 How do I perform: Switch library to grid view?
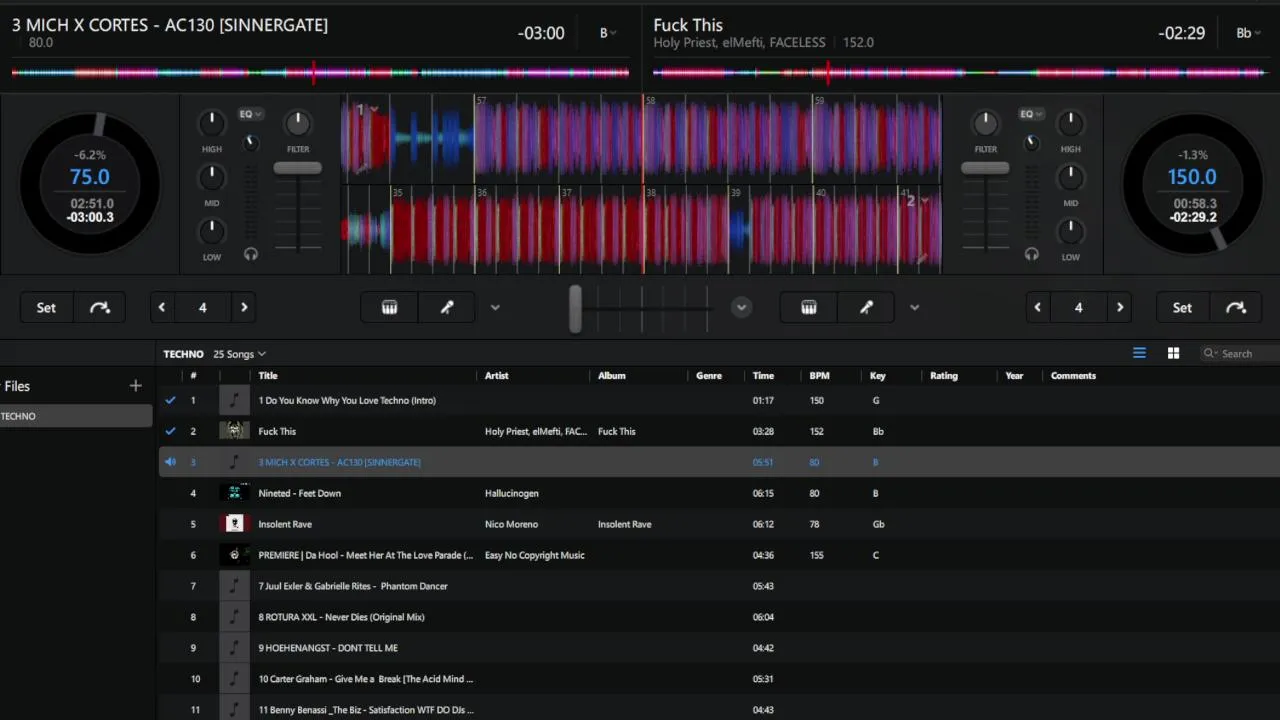[x=1173, y=353]
